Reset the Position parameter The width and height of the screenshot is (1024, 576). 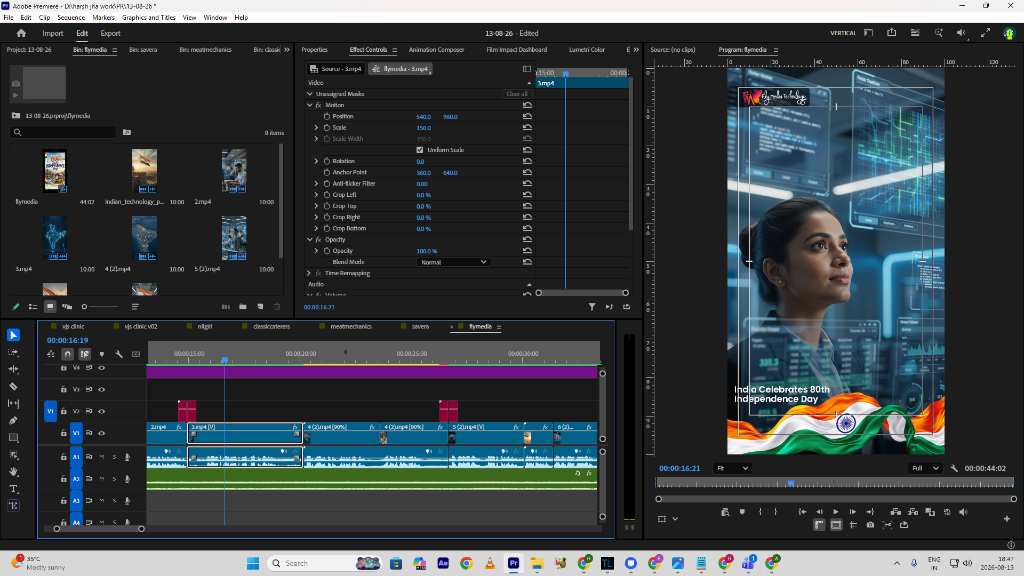(527, 116)
